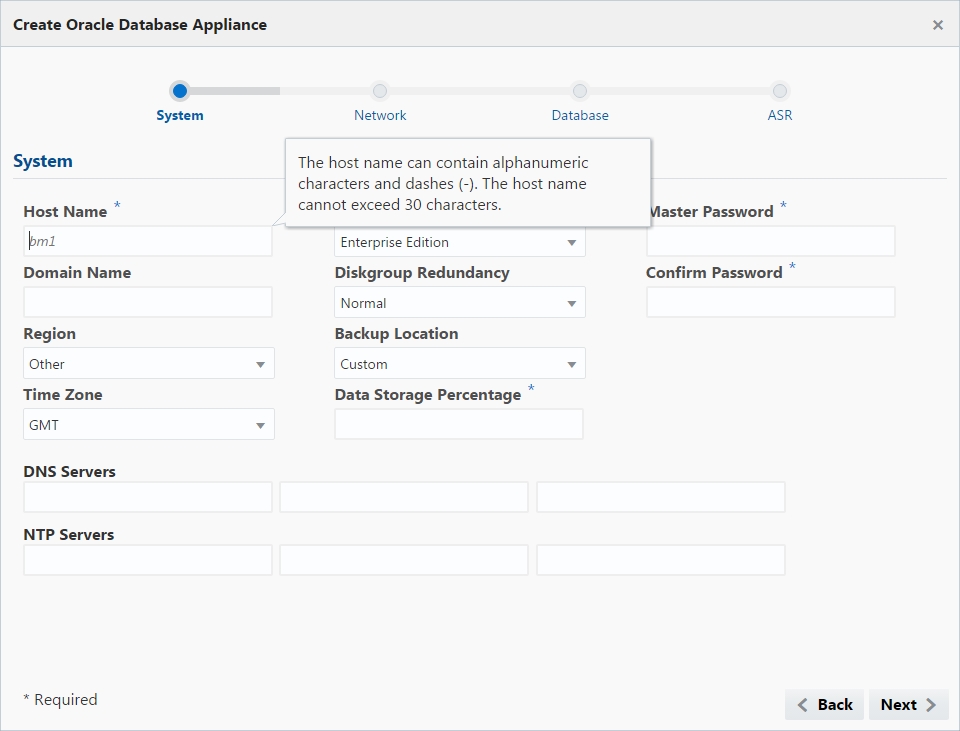Click the System section heading
Viewport: 960px width, 731px height.
pos(43,161)
